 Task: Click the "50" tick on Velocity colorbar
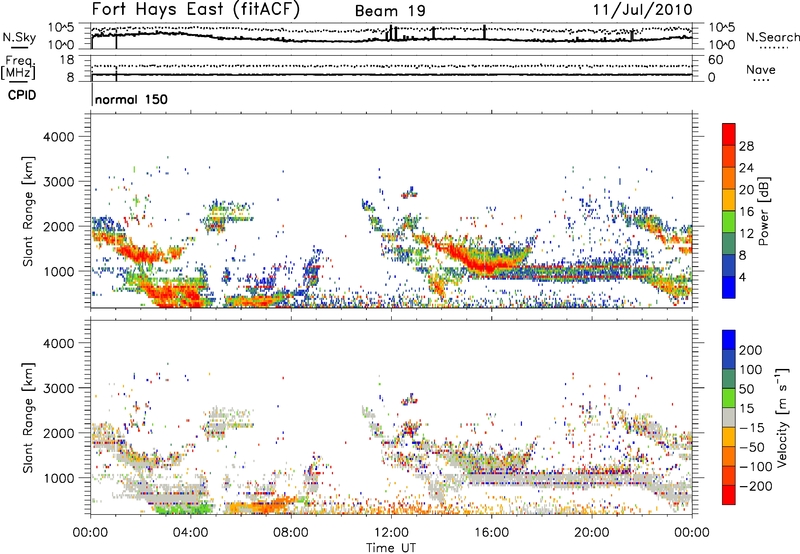(746, 389)
